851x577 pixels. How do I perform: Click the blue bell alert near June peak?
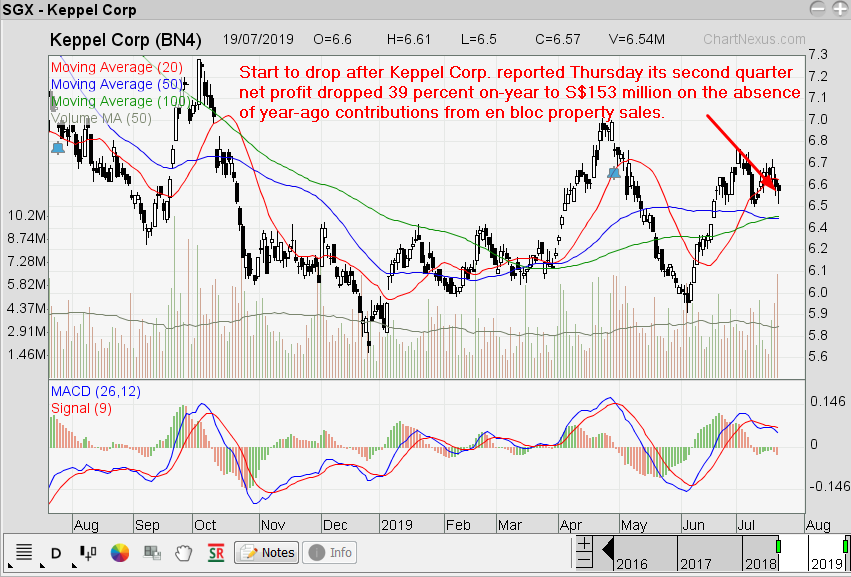pos(614,173)
